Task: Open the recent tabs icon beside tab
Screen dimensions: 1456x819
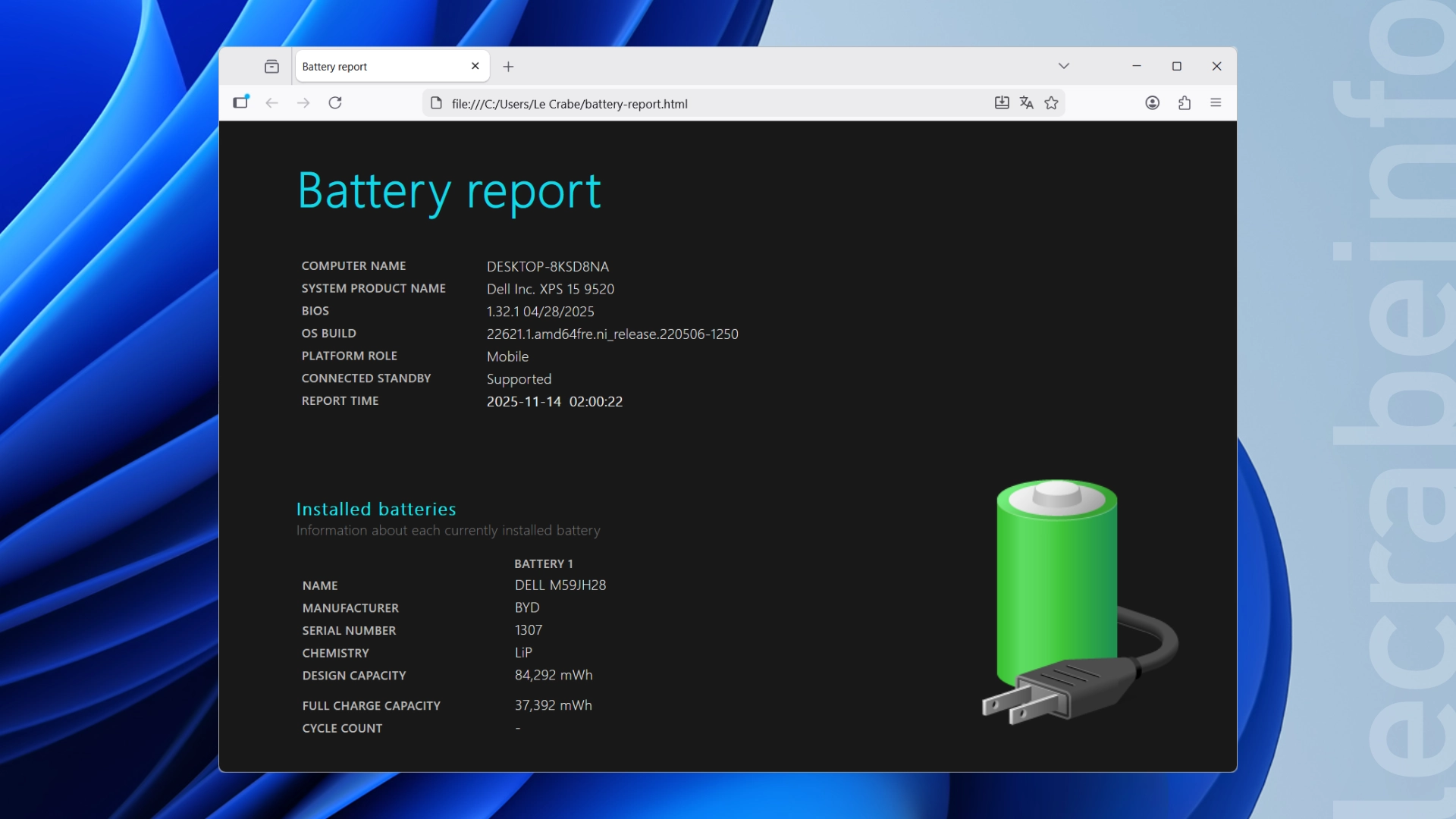Action: [x=271, y=67]
